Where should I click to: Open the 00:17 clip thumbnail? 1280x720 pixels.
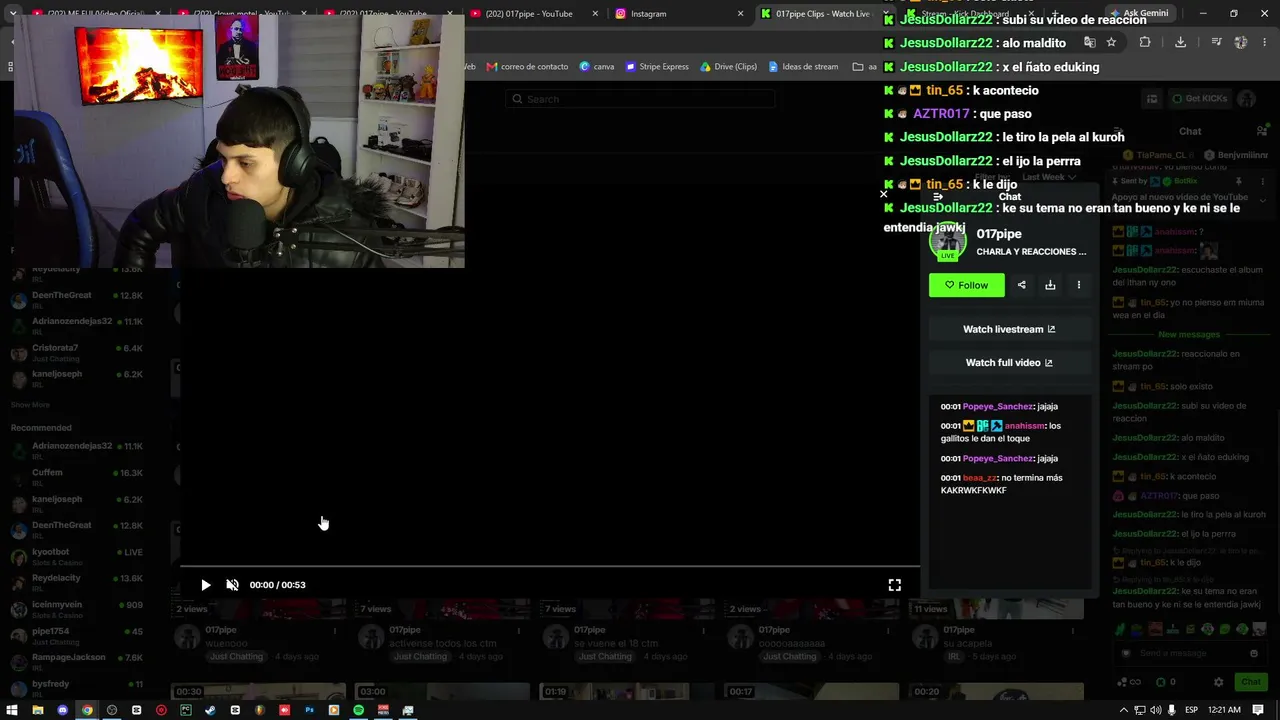pos(812,692)
